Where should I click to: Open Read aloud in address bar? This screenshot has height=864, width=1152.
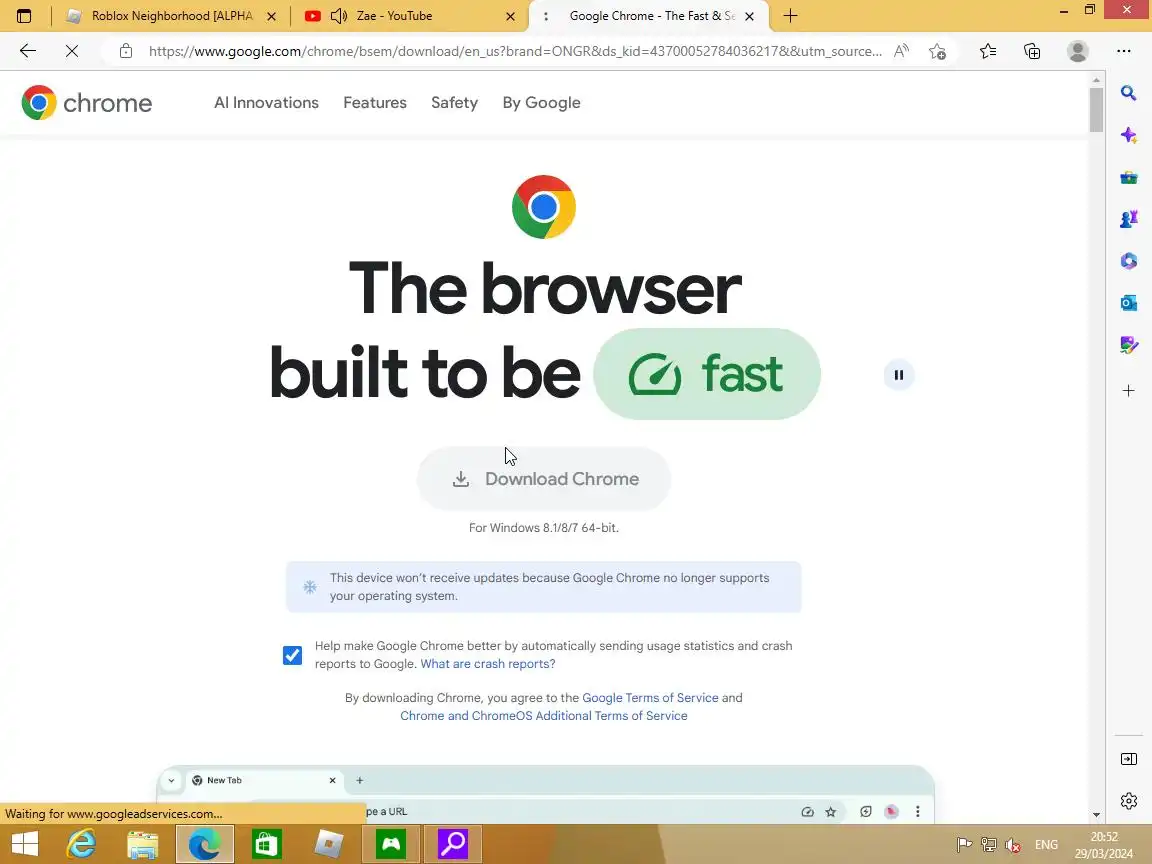[901, 51]
